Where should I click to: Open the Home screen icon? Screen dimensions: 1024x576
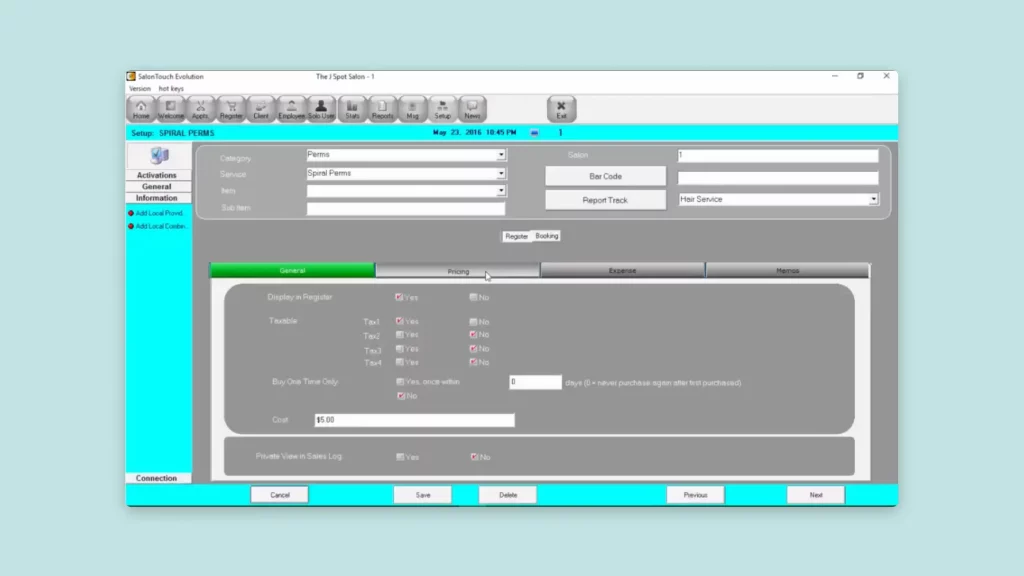[x=140, y=108]
